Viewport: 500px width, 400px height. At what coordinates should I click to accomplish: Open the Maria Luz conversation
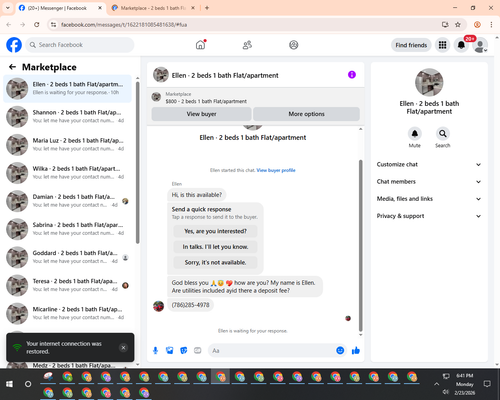pyautogui.click(x=67, y=145)
